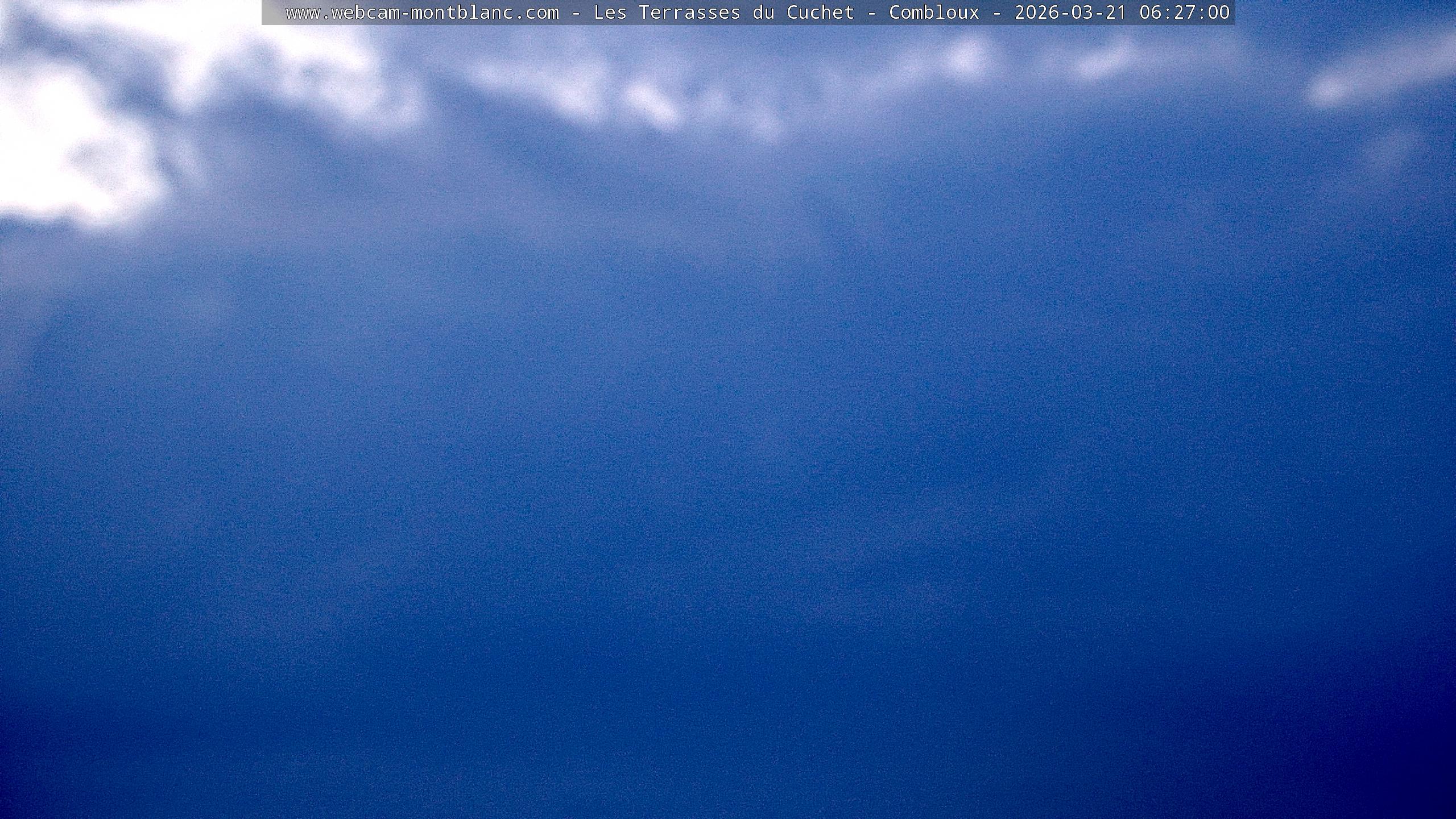Click the grey banner's left blank margin
This screenshot has height=819, width=1456.
(x=273, y=13)
